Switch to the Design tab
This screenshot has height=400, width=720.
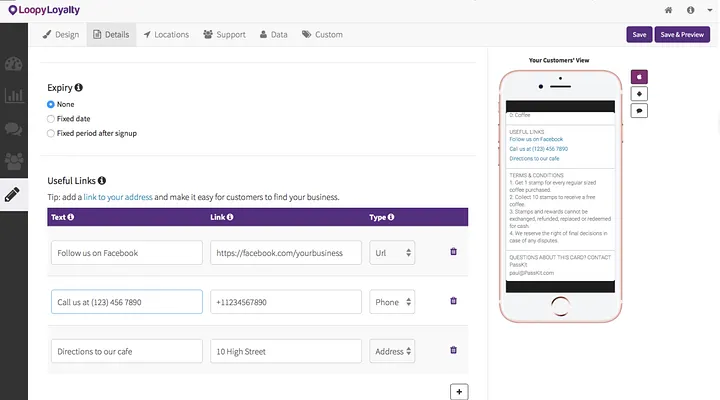click(x=61, y=34)
